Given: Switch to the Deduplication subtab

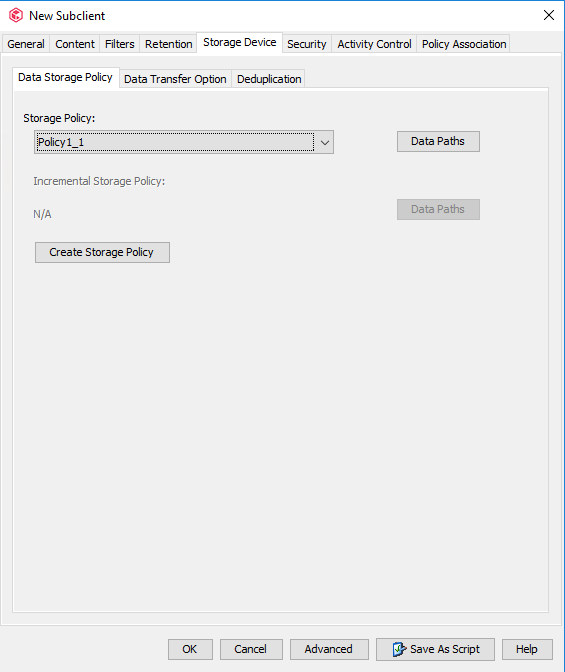Looking at the screenshot, I should (x=269, y=79).
